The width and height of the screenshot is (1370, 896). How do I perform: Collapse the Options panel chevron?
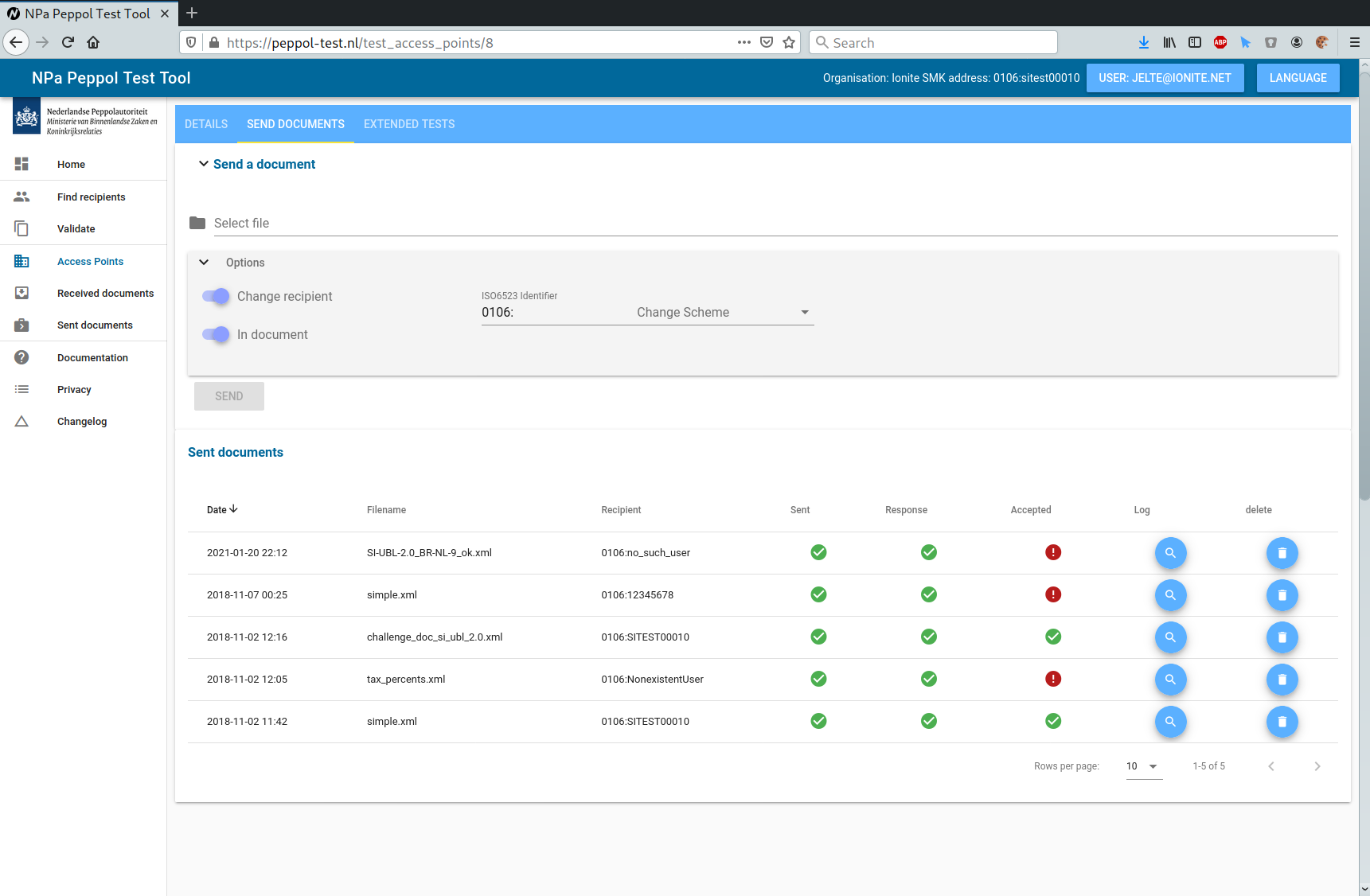(204, 262)
